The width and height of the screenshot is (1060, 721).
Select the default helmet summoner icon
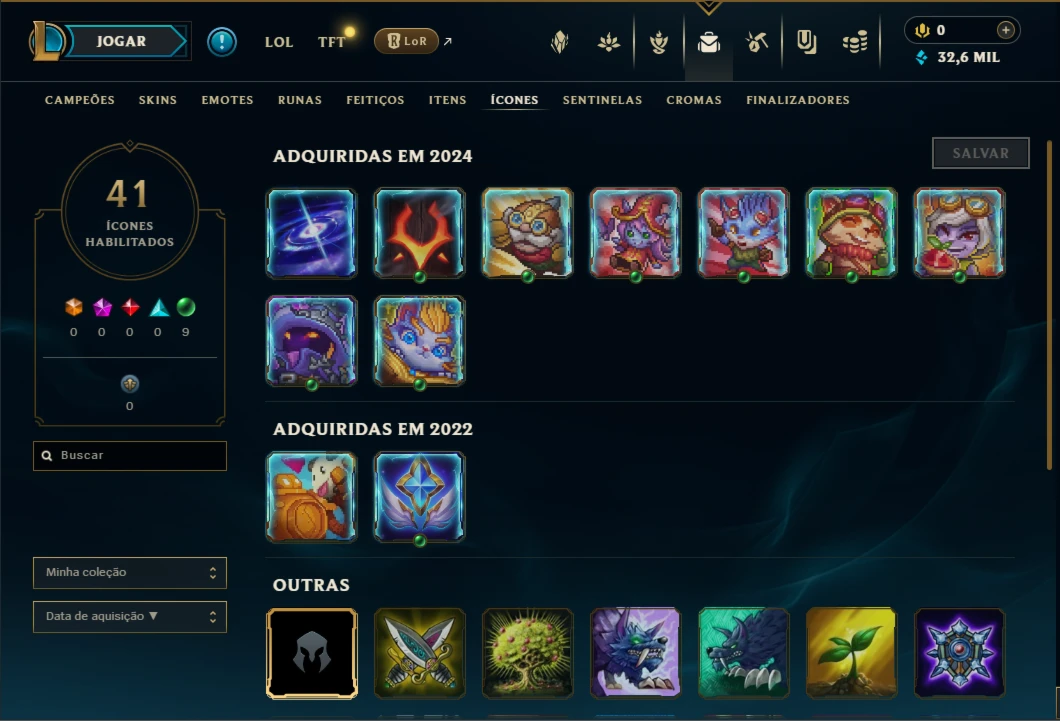[312, 653]
